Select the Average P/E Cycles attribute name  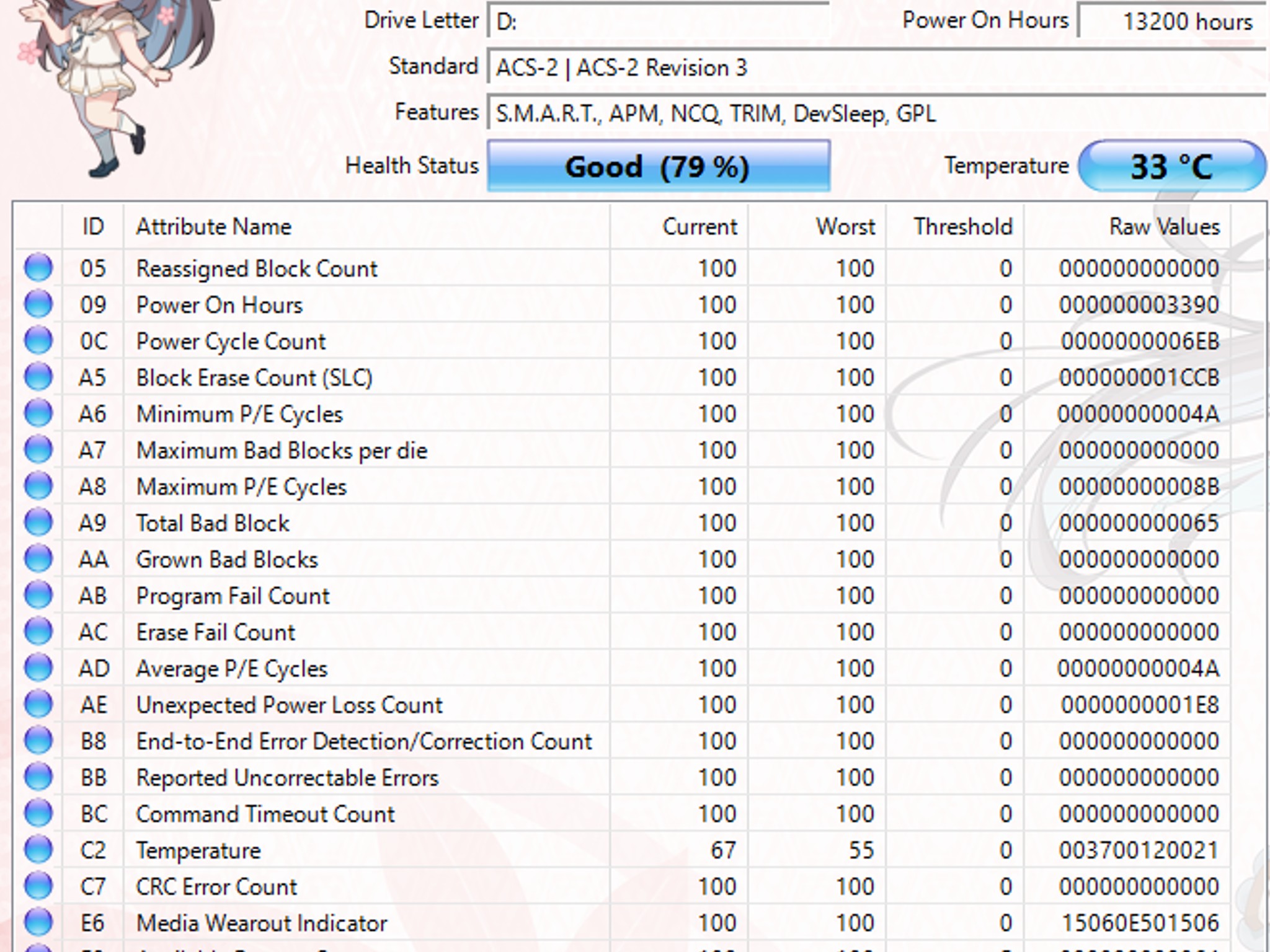click(232, 669)
